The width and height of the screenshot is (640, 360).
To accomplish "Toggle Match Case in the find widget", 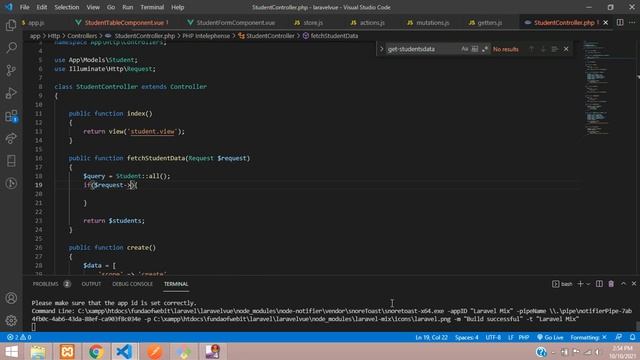I will tap(464, 49).
